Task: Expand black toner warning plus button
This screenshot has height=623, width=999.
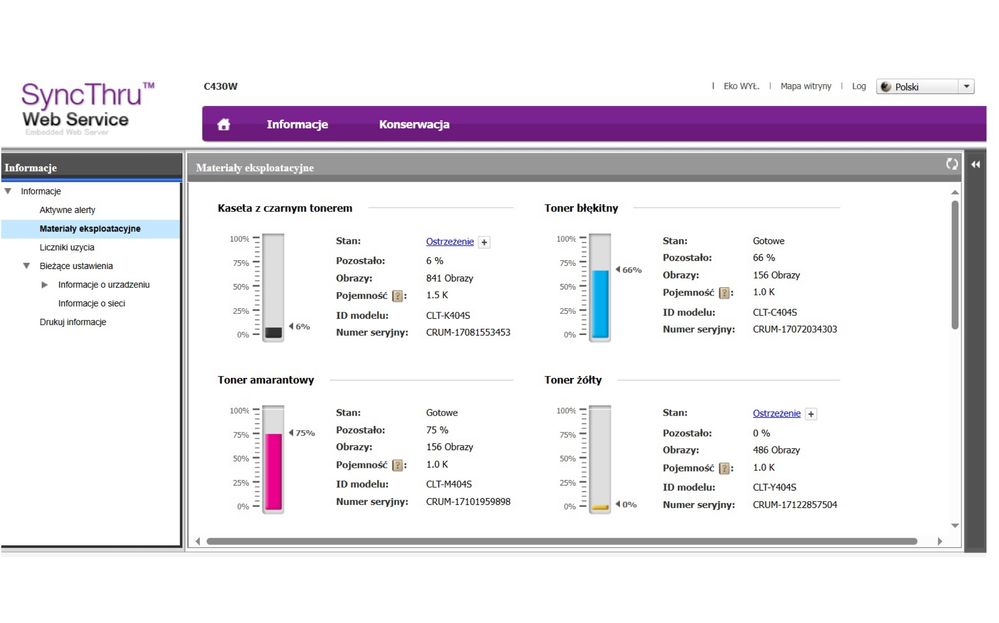Action: point(484,242)
